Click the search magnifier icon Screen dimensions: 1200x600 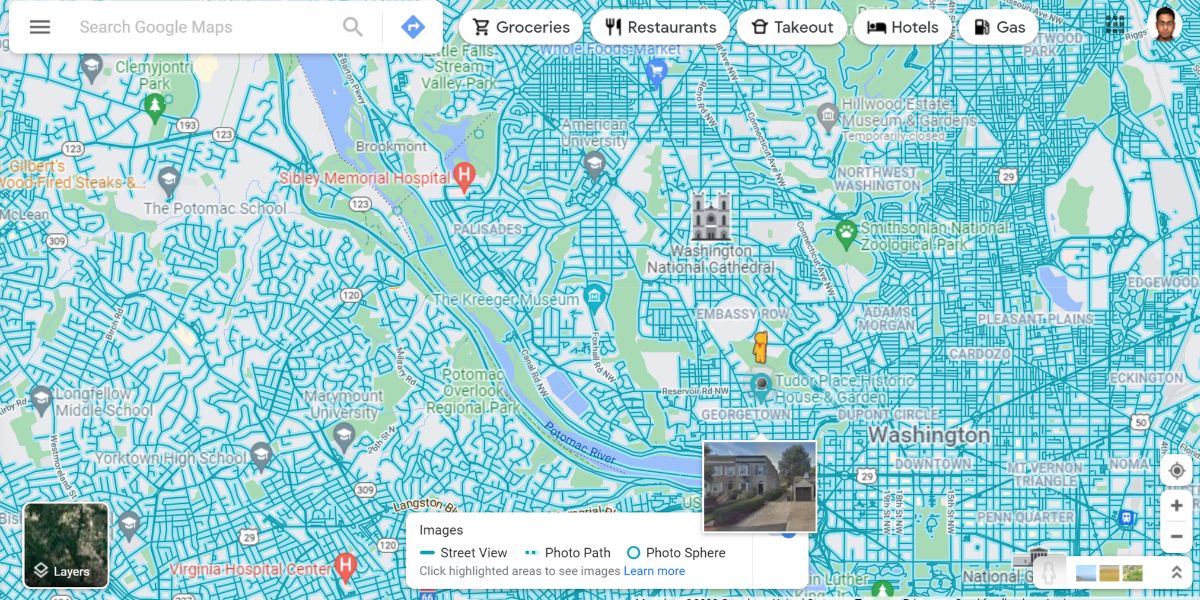pyautogui.click(x=352, y=27)
